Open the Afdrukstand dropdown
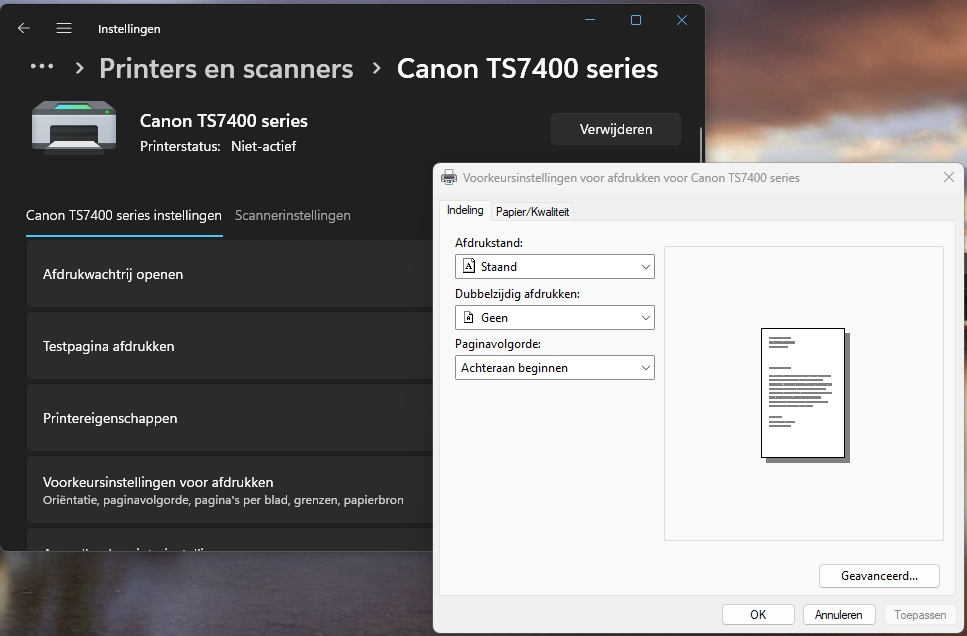The width and height of the screenshot is (967, 636). pyautogui.click(x=554, y=267)
